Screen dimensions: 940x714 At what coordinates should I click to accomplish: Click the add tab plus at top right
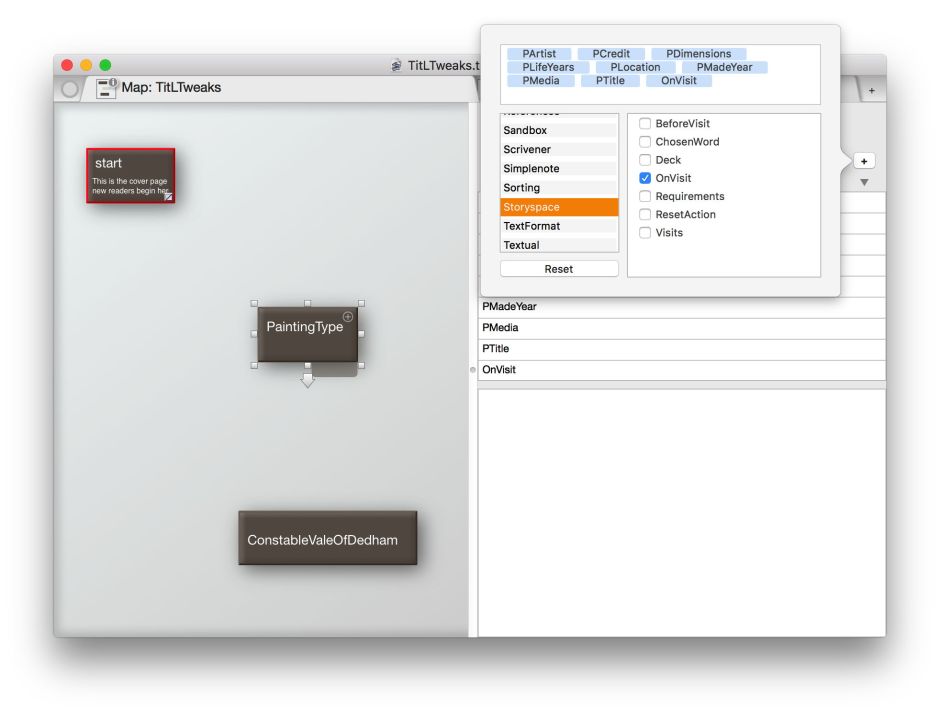[x=871, y=91]
